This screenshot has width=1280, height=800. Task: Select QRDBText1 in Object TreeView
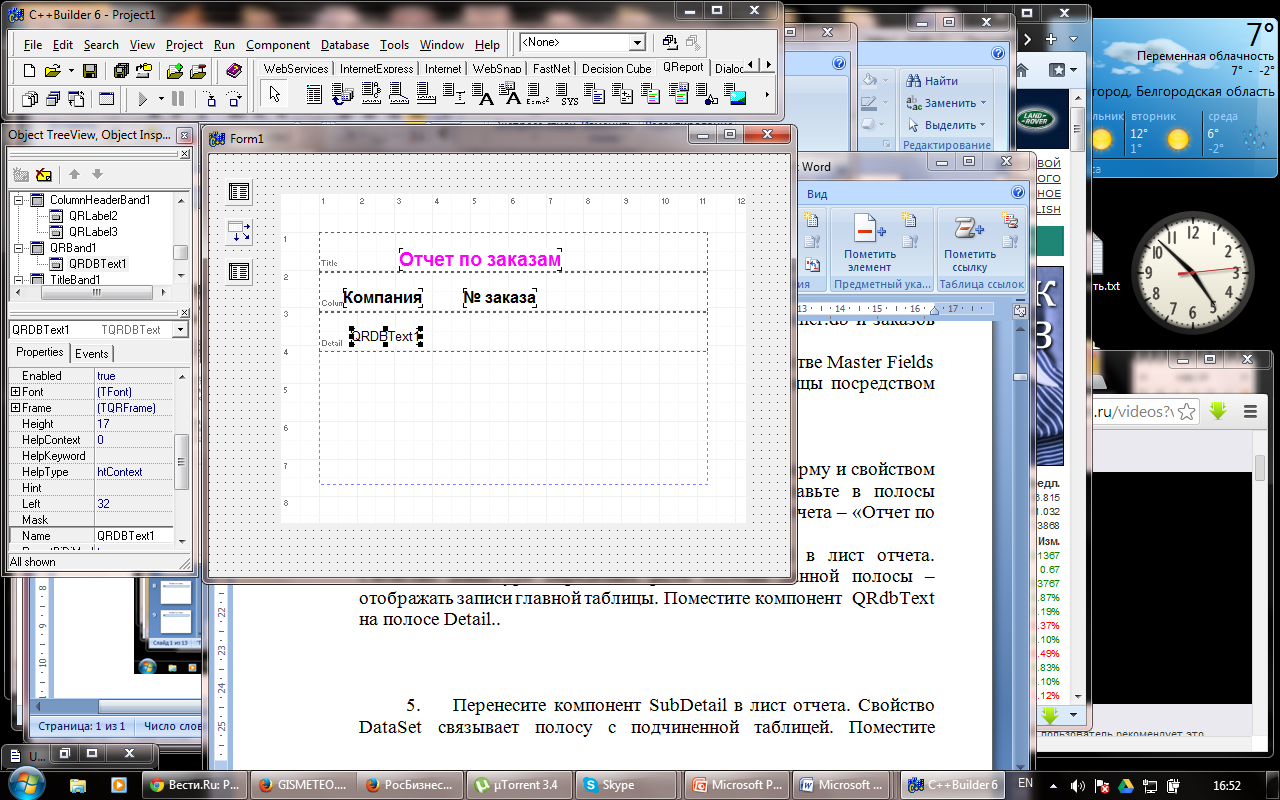click(98, 264)
